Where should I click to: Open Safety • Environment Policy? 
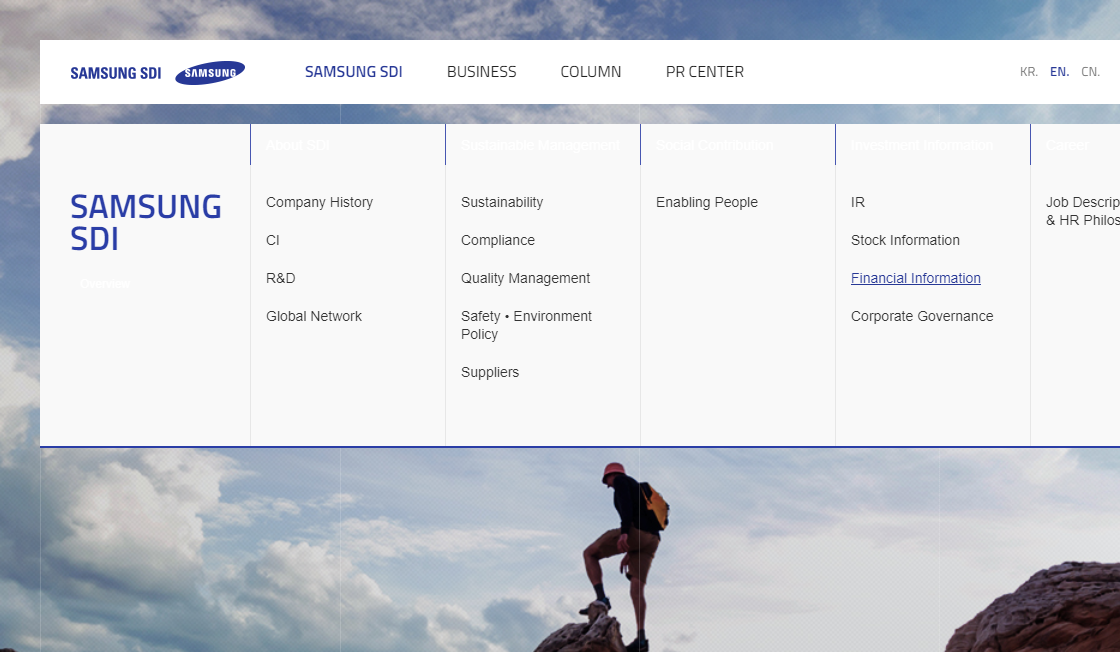click(x=526, y=325)
